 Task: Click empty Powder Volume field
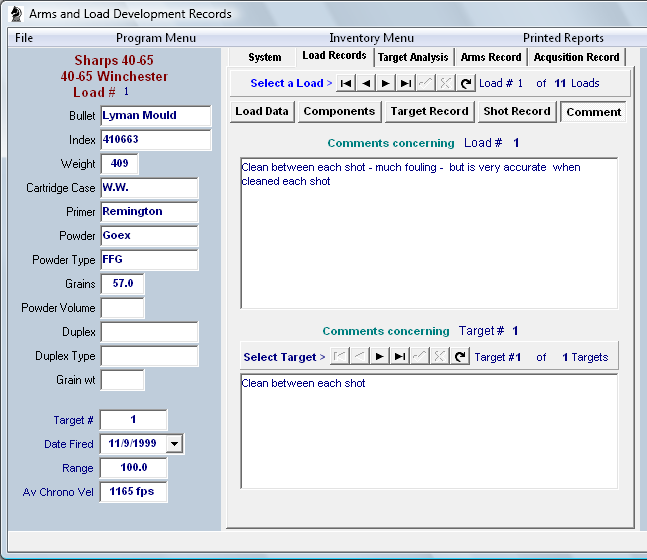(123, 308)
